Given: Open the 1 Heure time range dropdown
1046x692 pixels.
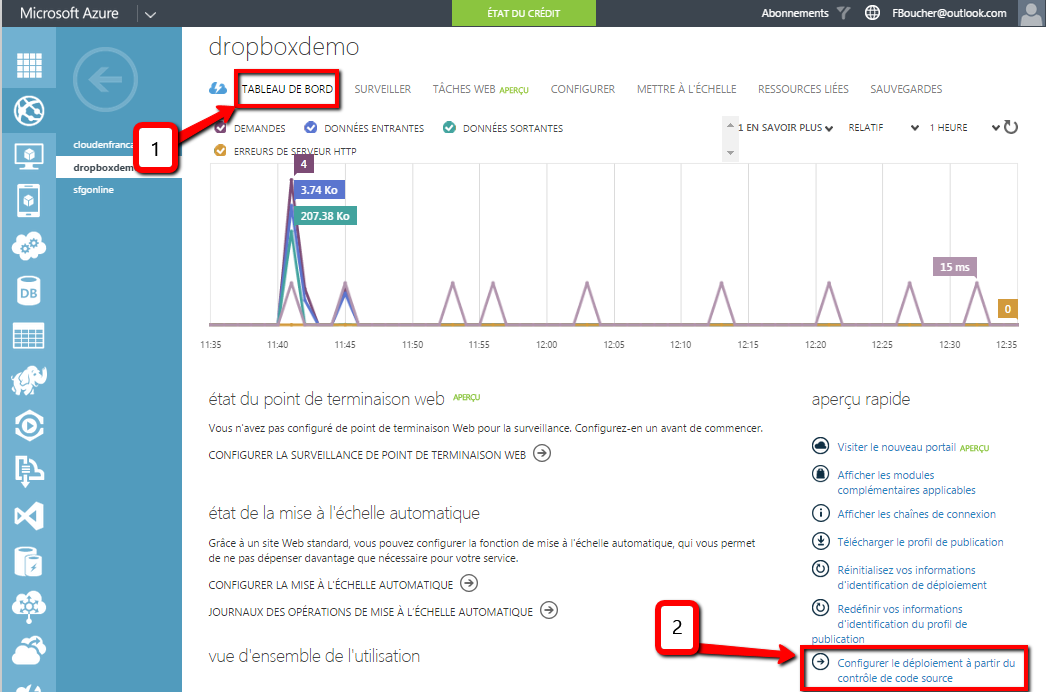Looking at the screenshot, I should pyautogui.click(x=965, y=127).
